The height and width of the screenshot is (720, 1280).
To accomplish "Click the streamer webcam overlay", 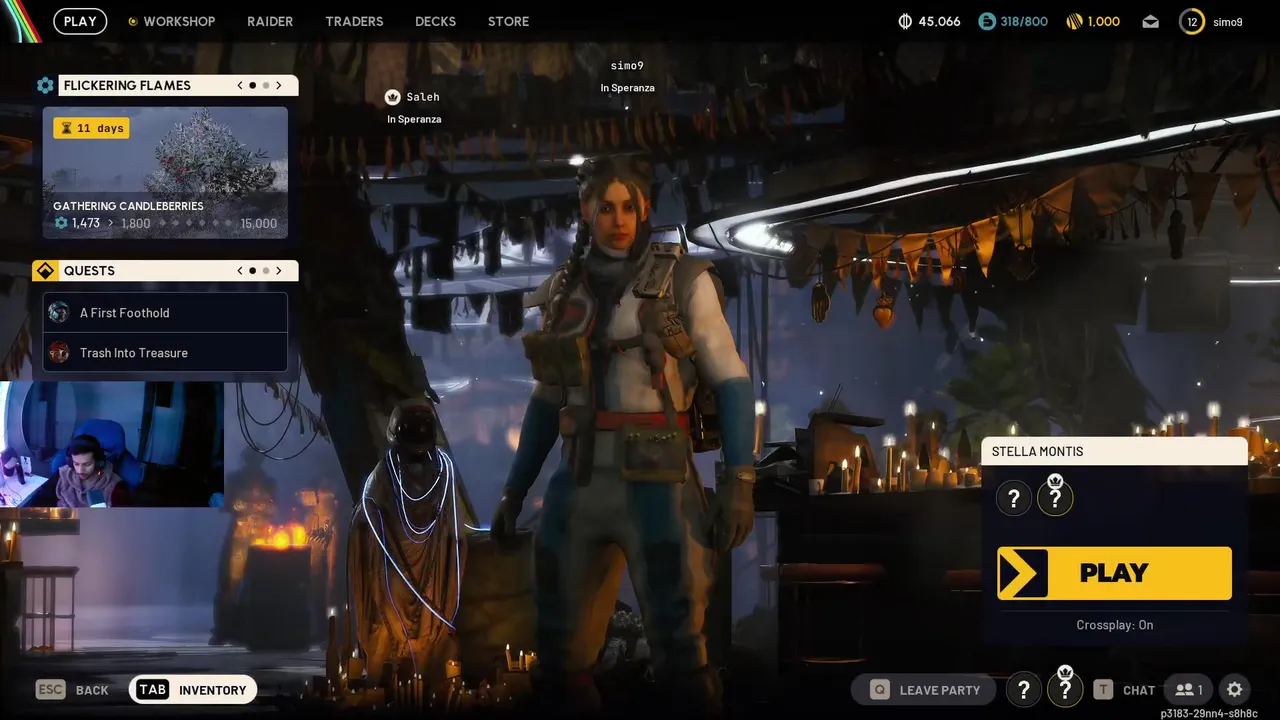I will pyautogui.click(x=112, y=443).
